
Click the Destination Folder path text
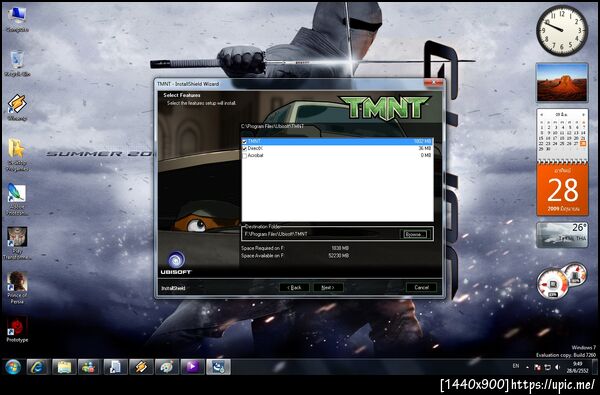pos(276,234)
